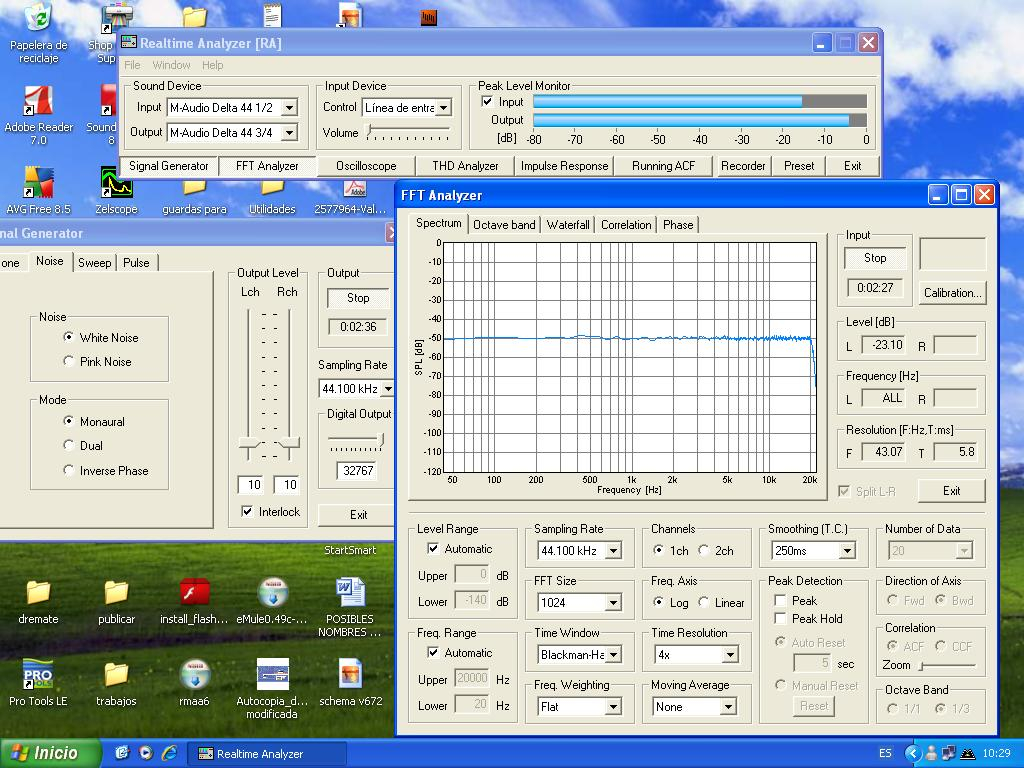Open the schema v672 desktop icon
This screenshot has height=768, width=1024.
(350, 675)
